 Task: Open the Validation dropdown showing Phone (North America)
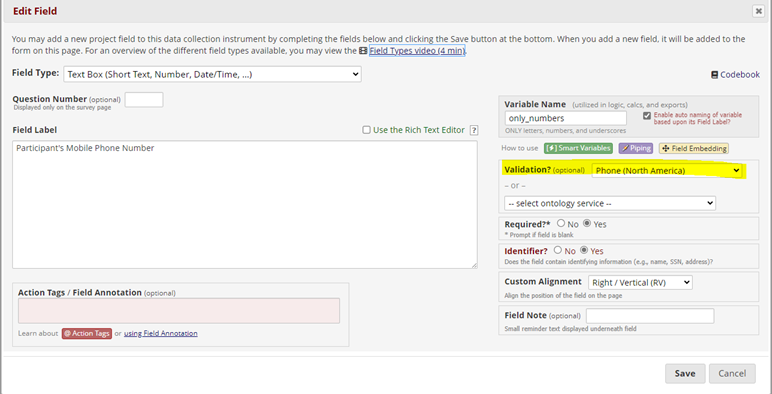click(667, 170)
